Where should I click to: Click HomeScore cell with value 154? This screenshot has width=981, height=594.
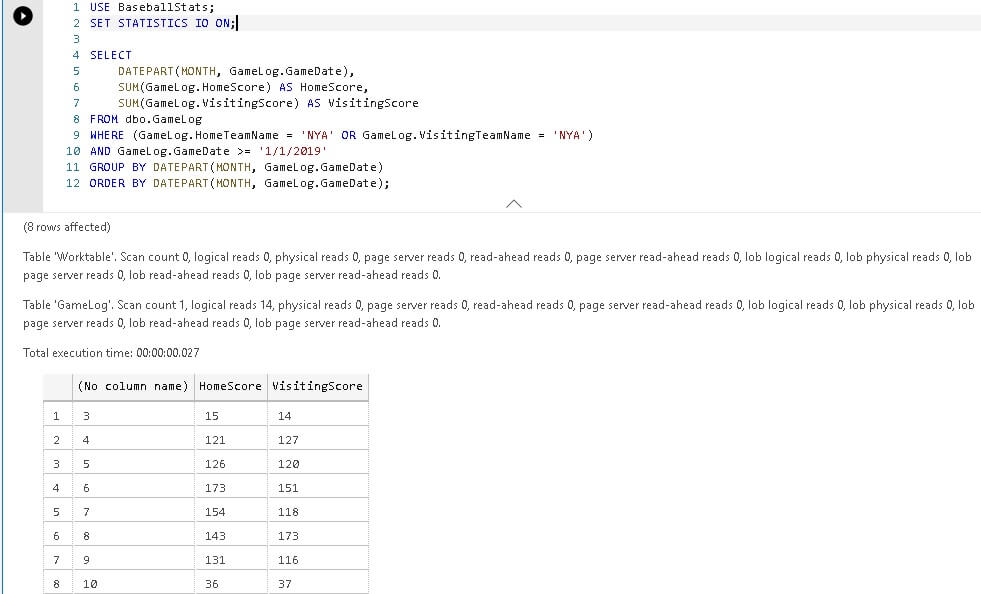[230, 511]
